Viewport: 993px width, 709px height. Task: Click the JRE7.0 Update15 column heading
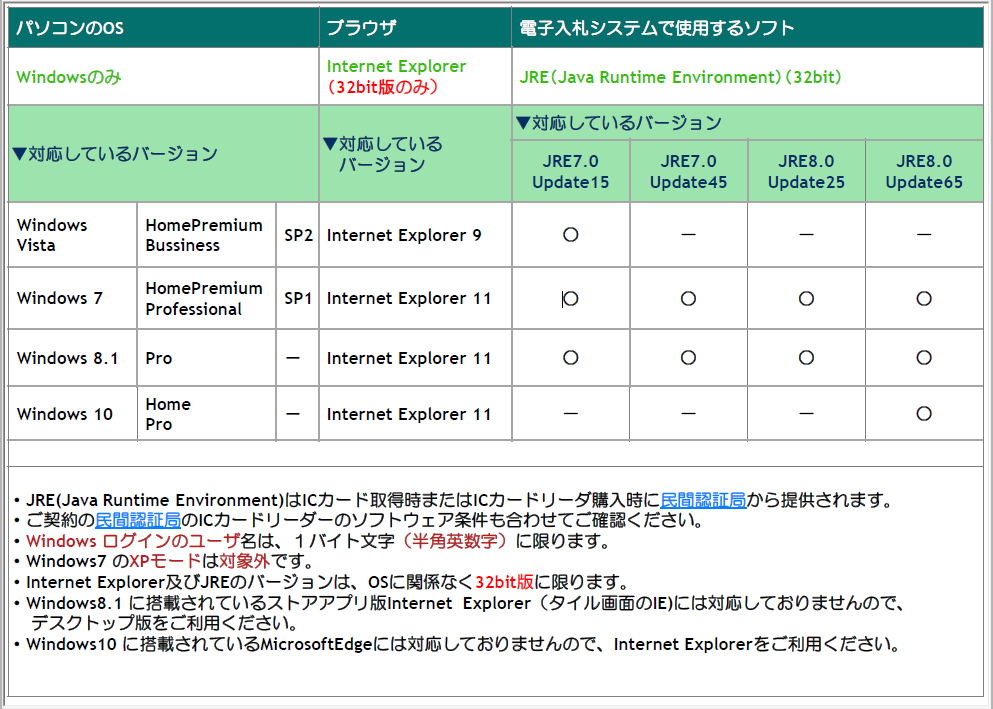coord(570,172)
